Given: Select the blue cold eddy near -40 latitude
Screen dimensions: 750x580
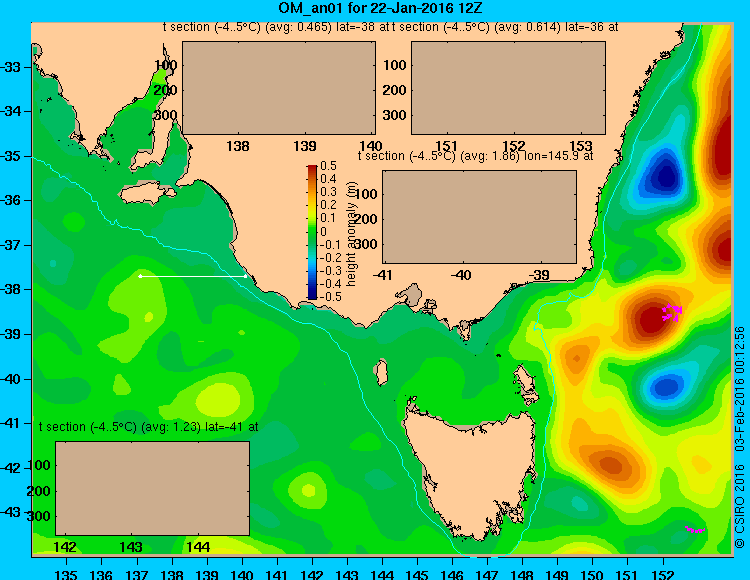Looking at the screenshot, I should coord(666,386).
